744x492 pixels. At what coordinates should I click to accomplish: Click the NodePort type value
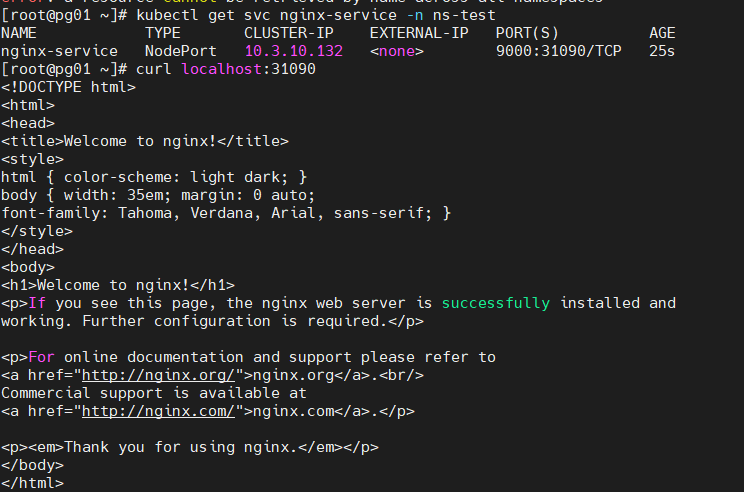[181, 51]
